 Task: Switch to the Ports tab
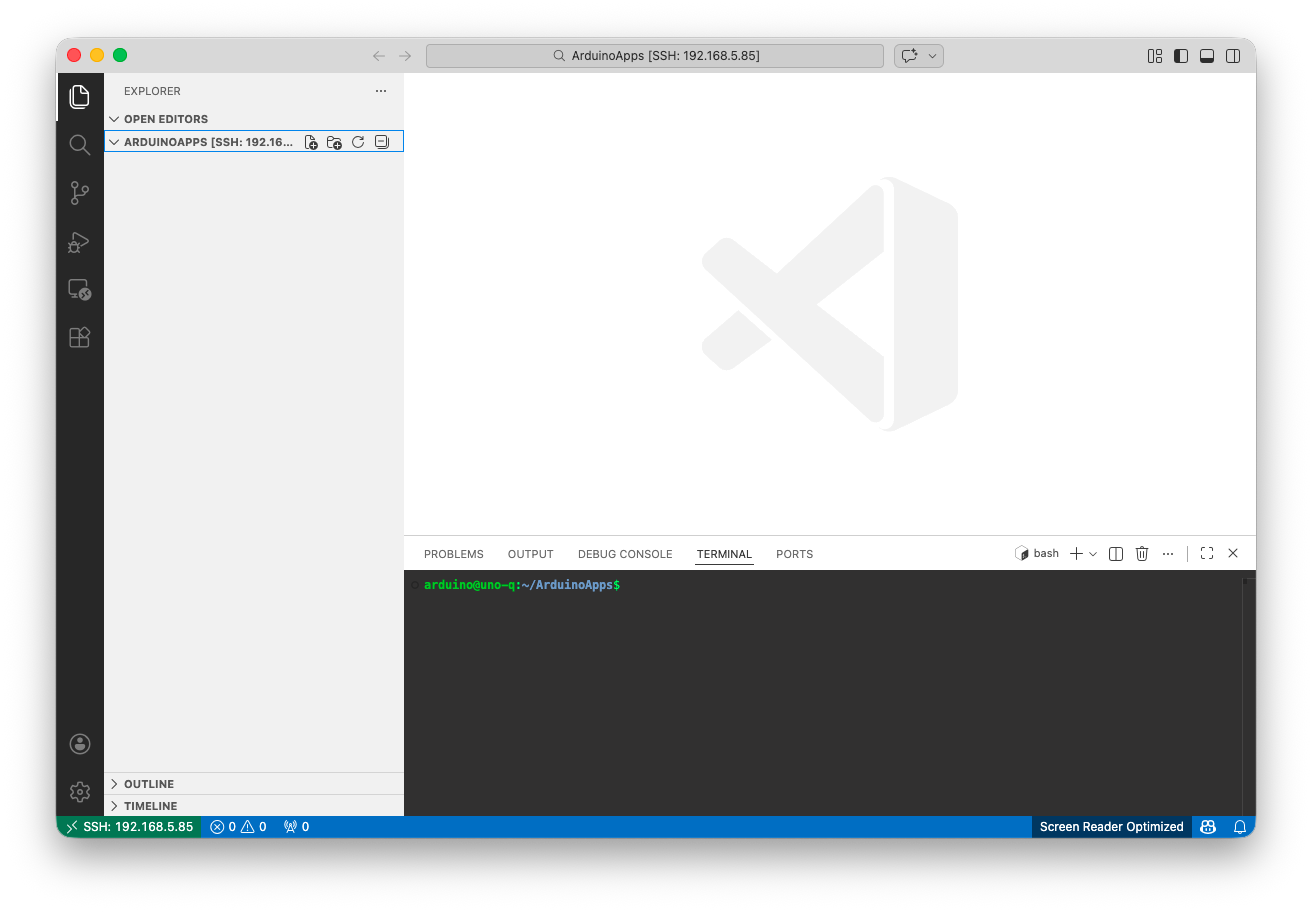(795, 554)
